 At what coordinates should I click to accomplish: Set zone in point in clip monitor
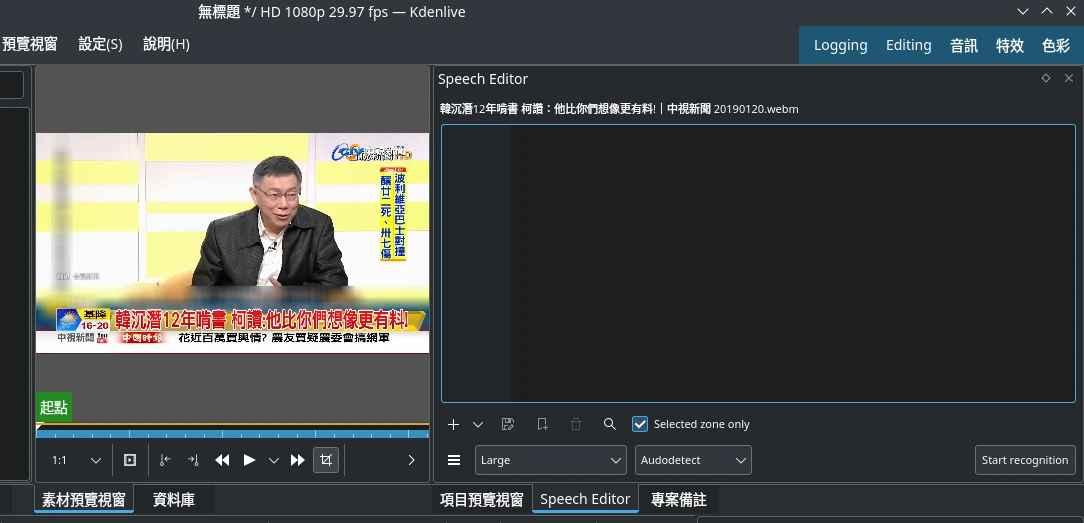coord(165,460)
